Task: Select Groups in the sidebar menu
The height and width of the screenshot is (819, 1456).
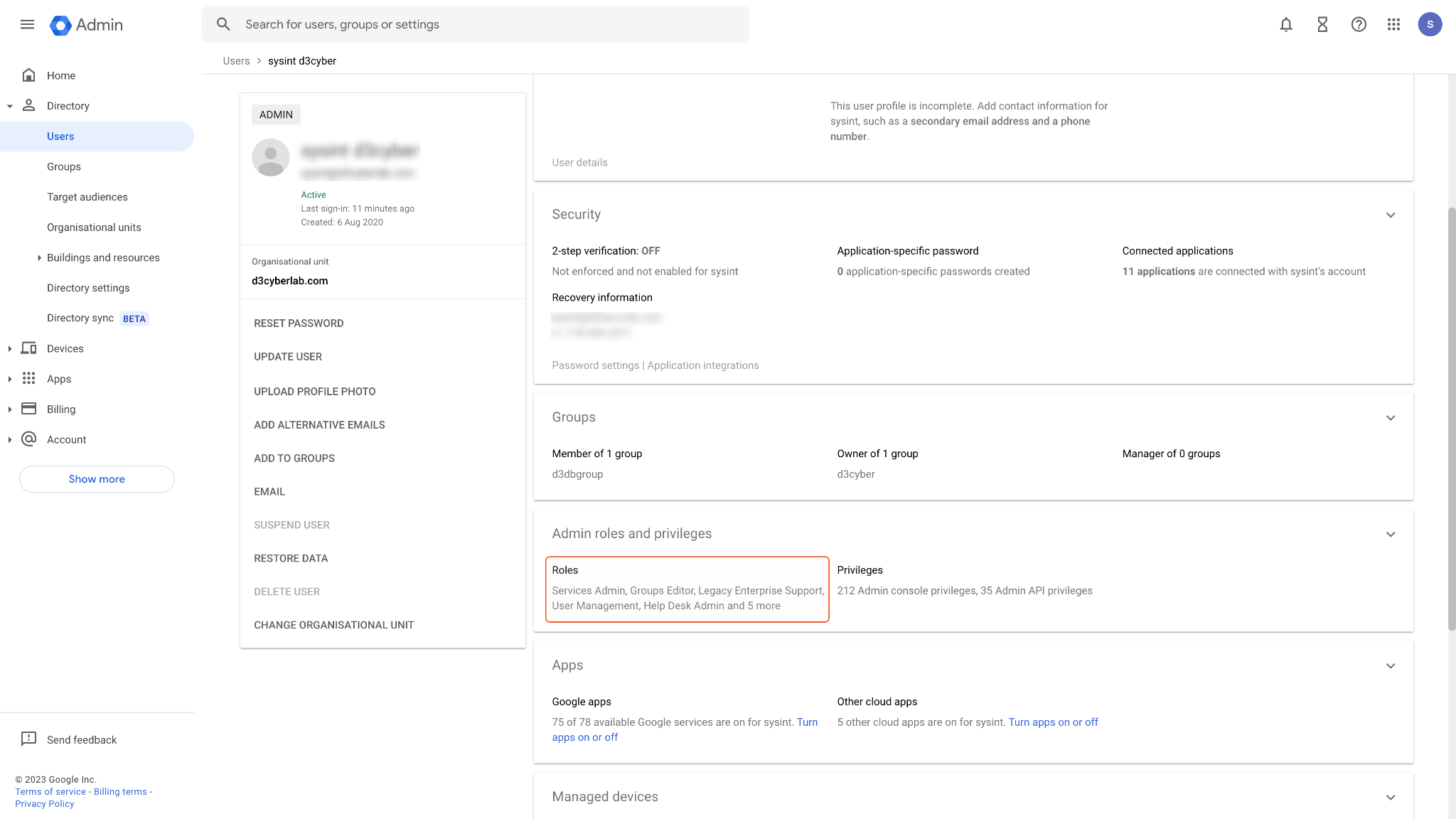Action: (x=64, y=166)
